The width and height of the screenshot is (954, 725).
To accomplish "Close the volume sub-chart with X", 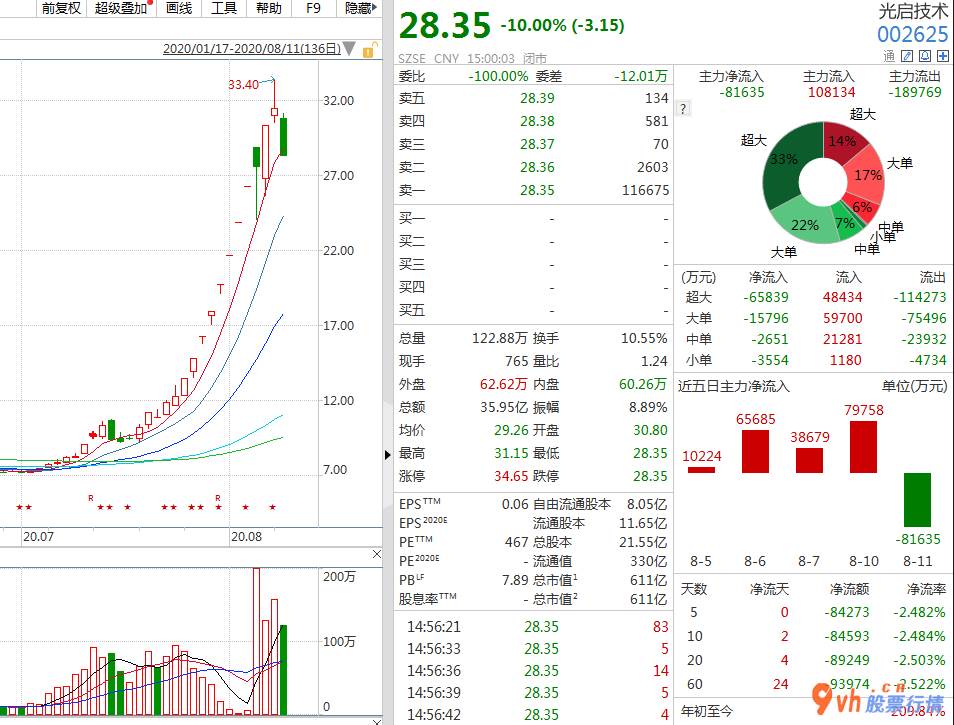I will pos(377,554).
